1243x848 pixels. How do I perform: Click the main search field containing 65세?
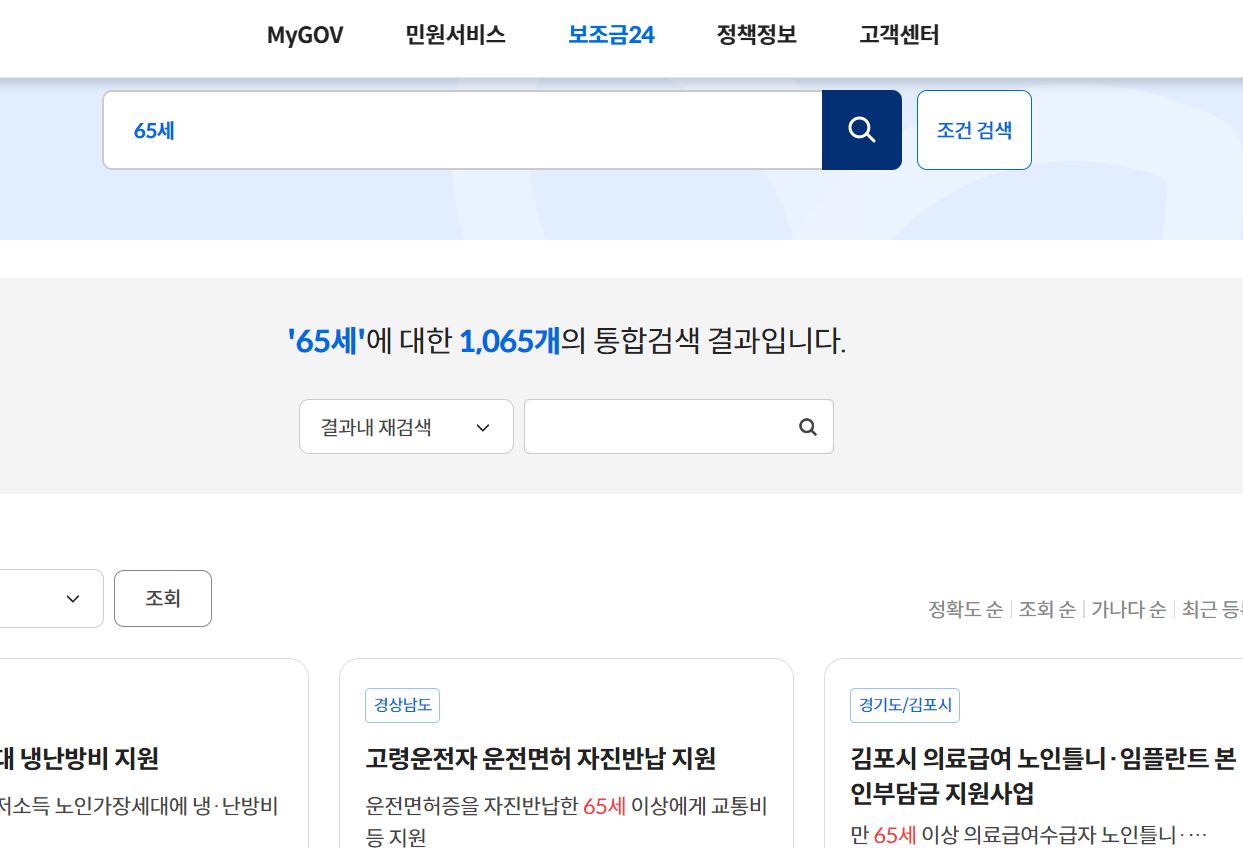[462, 130]
